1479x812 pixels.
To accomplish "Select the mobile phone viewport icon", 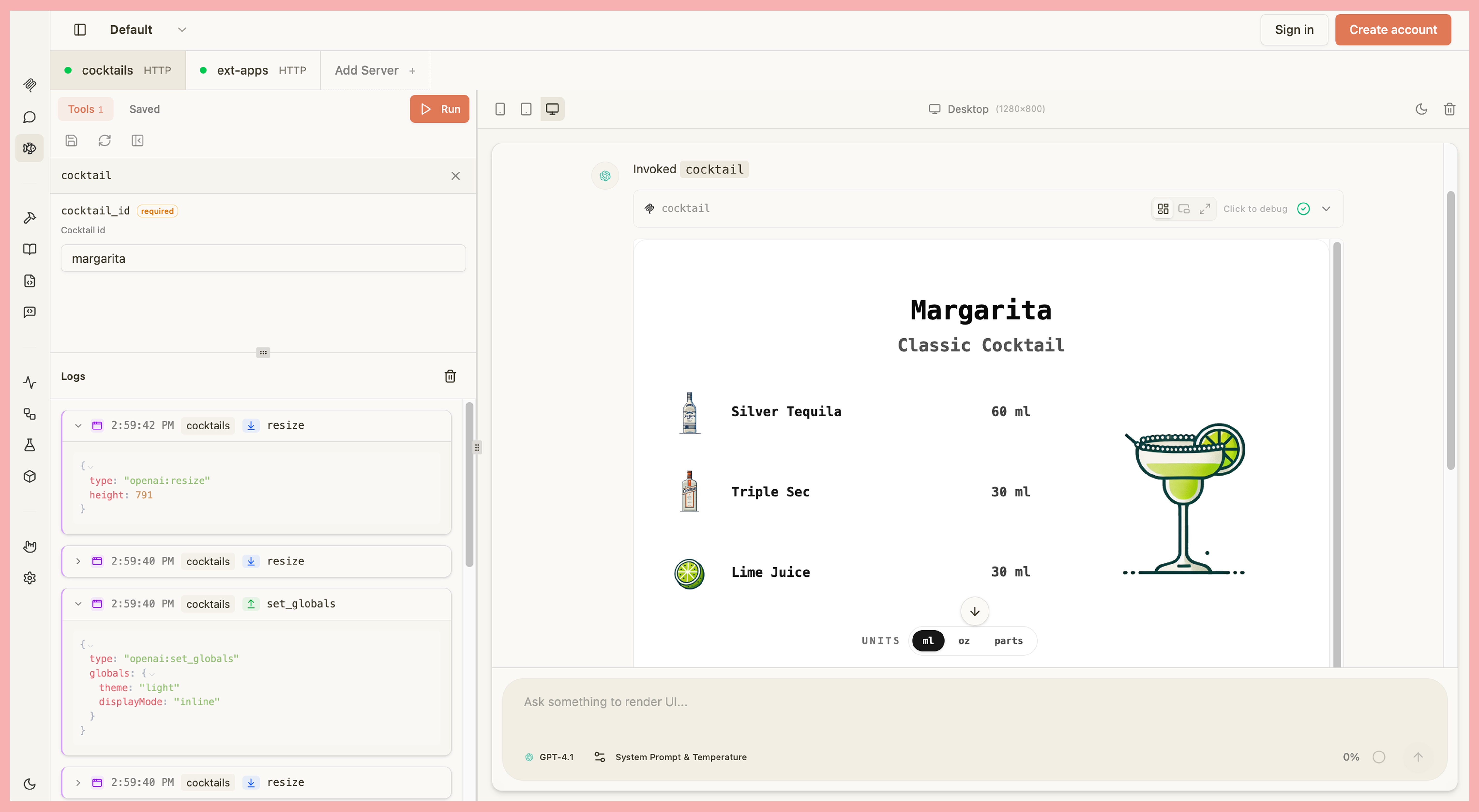I will point(500,109).
